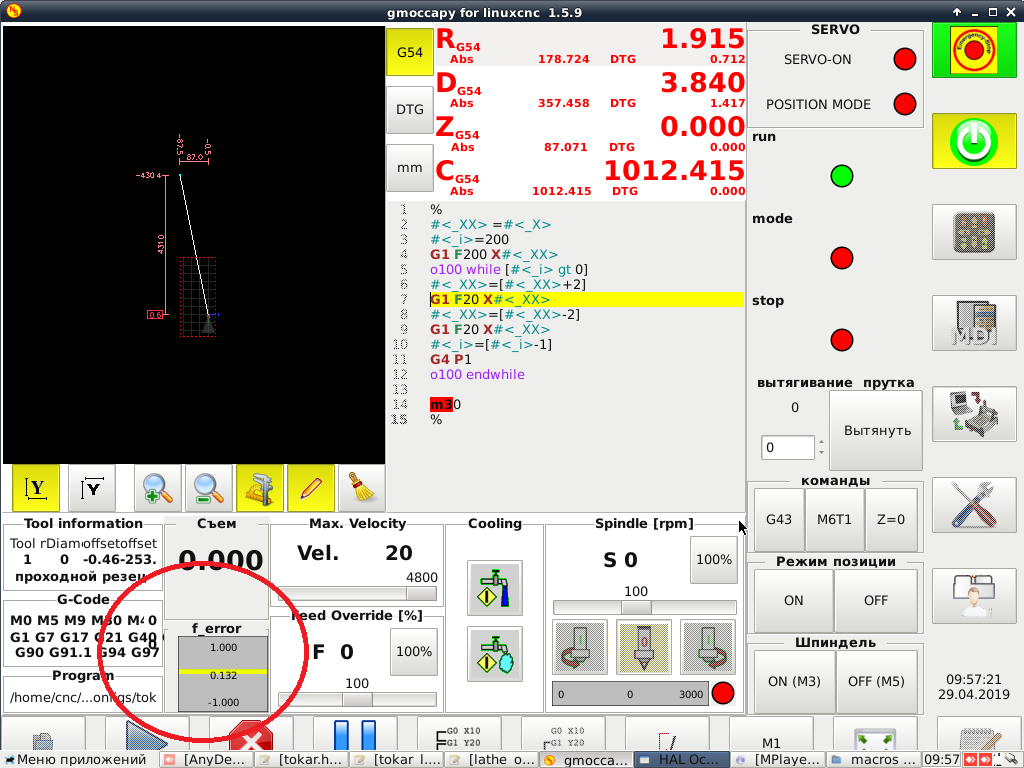Click the f_error level bar indicator
This screenshot has width=1024, height=768.
223,675
